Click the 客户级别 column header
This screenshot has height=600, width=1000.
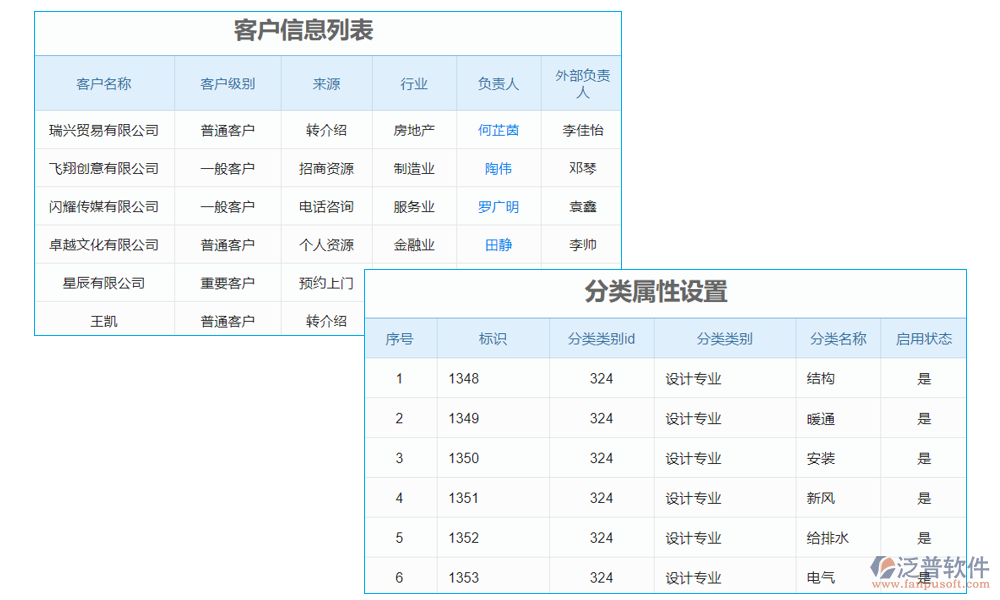(227, 83)
